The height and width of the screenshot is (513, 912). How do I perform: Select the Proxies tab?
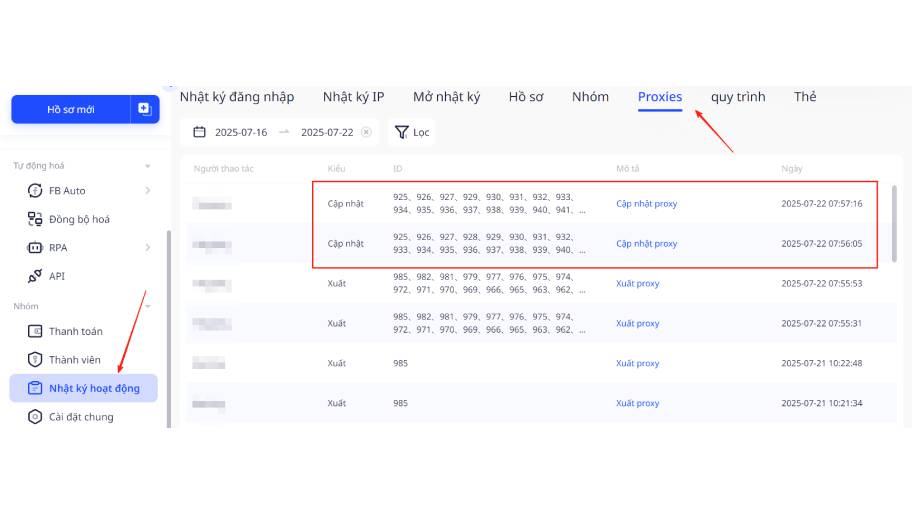[x=660, y=97]
